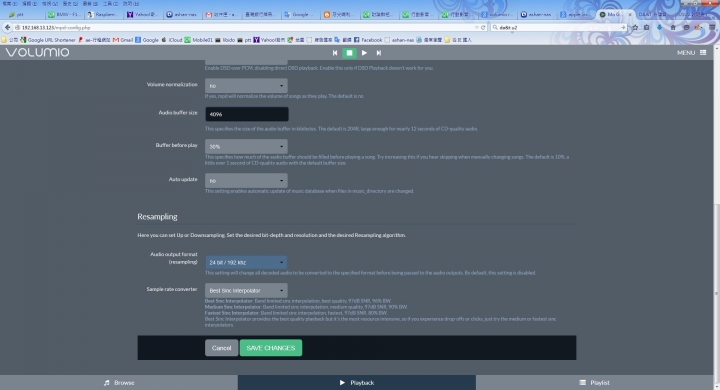This screenshot has width=720, height=390.
Task: Open the Sample rate converter dropdown
Action: pos(246,290)
